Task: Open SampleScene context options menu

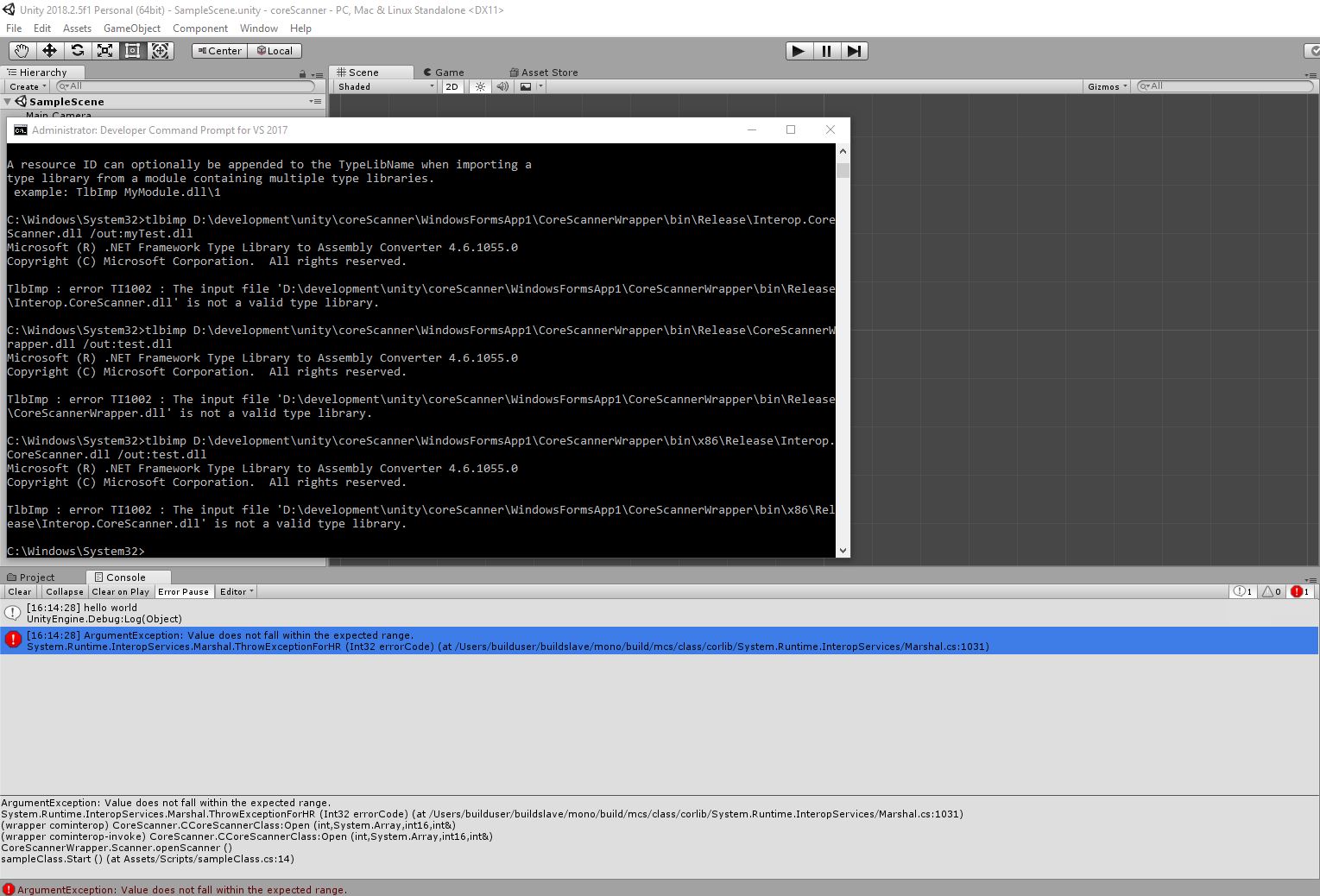Action: pyautogui.click(x=315, y=101)
